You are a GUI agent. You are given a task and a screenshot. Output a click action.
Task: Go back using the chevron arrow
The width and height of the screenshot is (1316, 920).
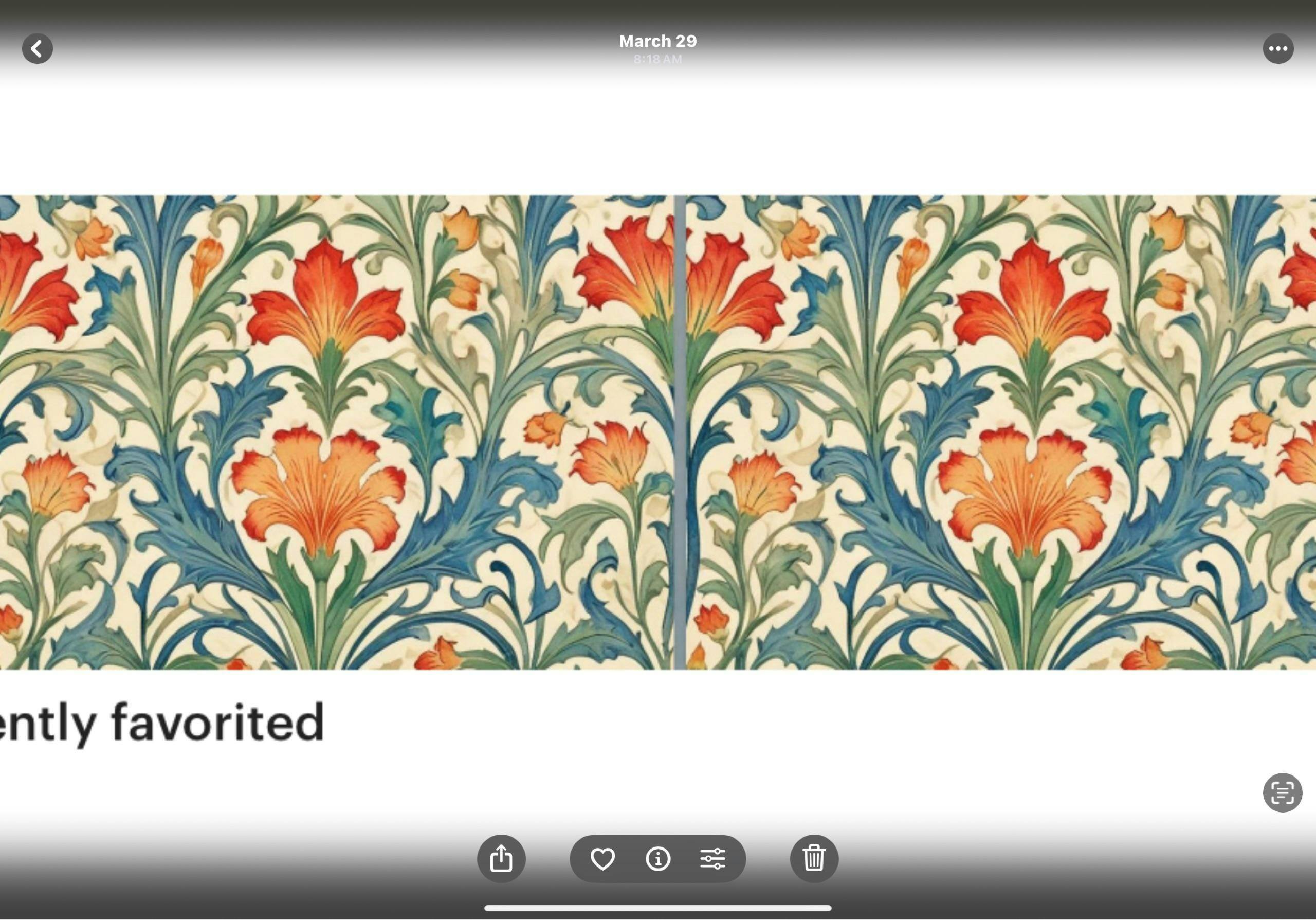[x=37, y=49]
